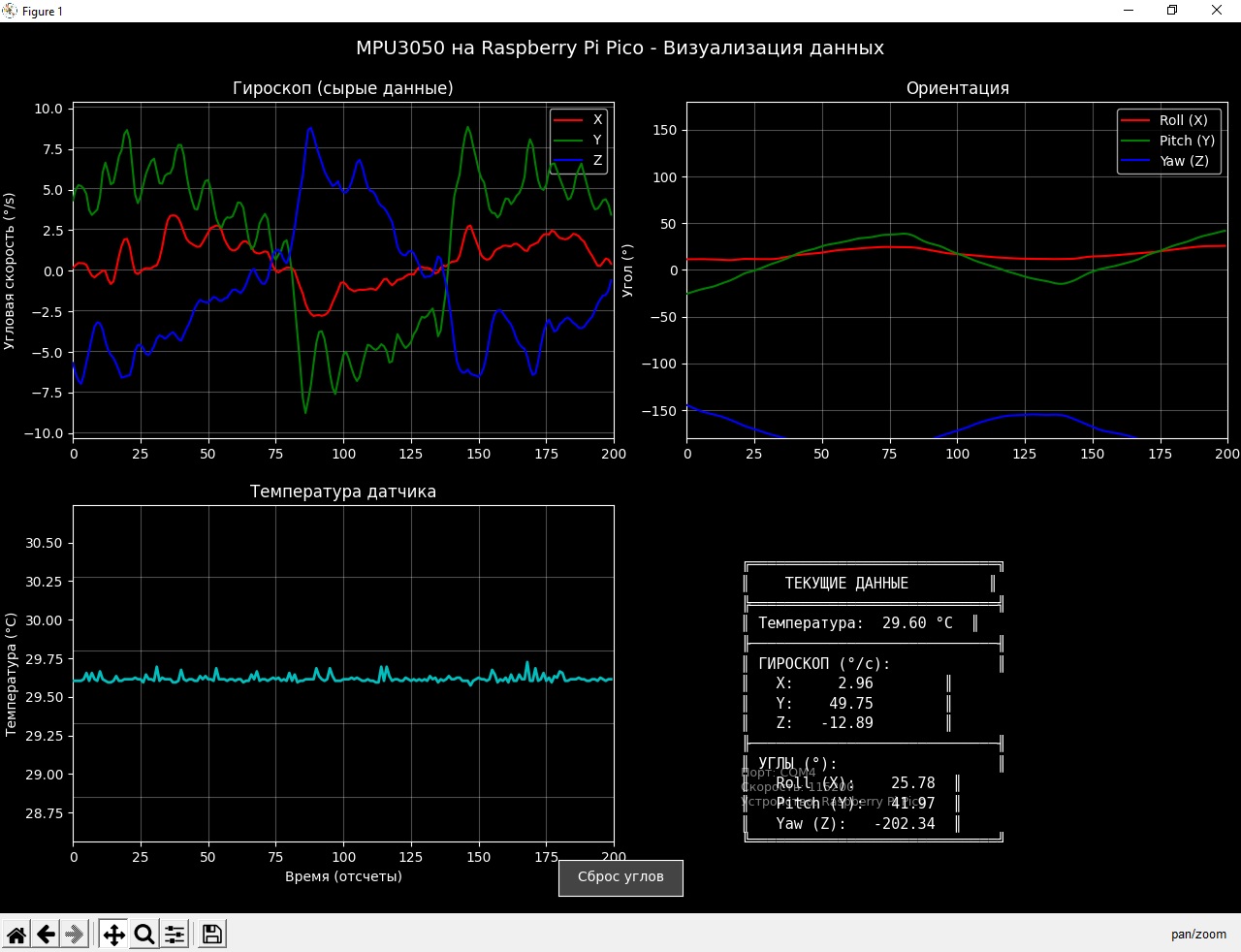1241x952 pixels.
Task: Activate the Zoom to rectangle magnifier
Action: (x=144, y=935)
